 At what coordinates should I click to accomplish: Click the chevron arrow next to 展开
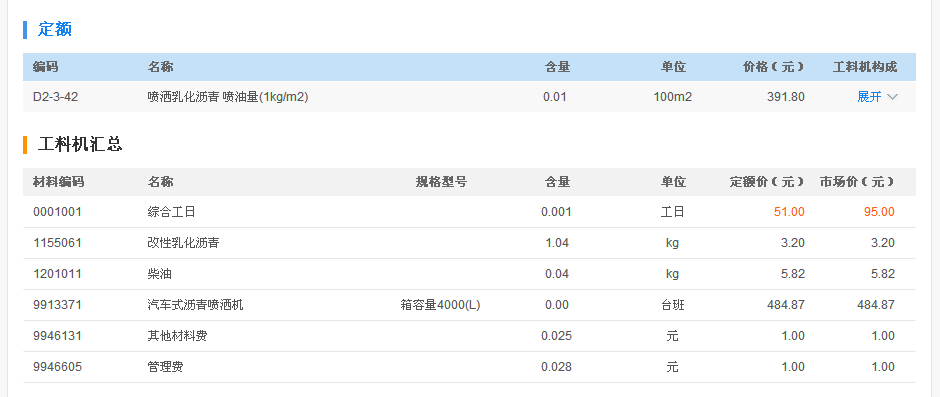point(892,97)
